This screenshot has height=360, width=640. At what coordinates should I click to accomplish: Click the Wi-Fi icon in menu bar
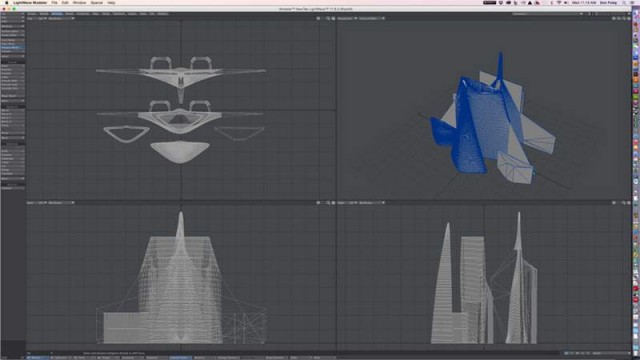(x=559, y=2)
